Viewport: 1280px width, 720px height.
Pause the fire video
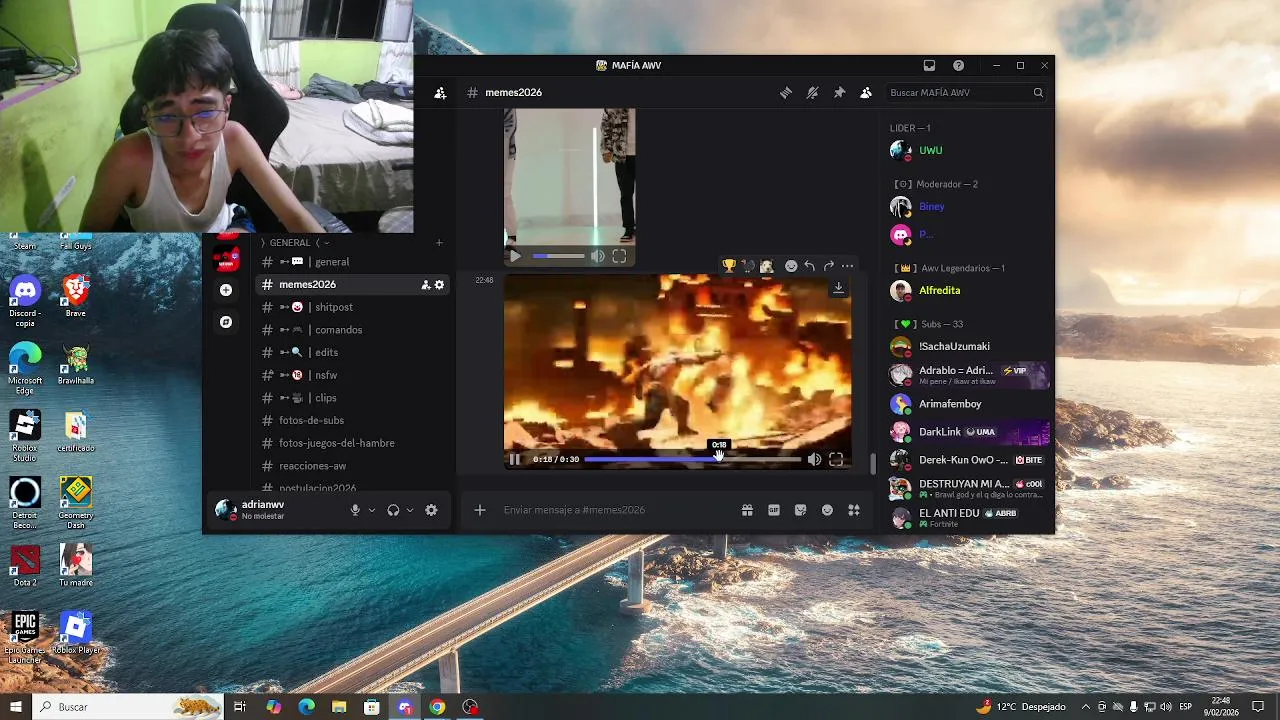click(x=514, y=459)
